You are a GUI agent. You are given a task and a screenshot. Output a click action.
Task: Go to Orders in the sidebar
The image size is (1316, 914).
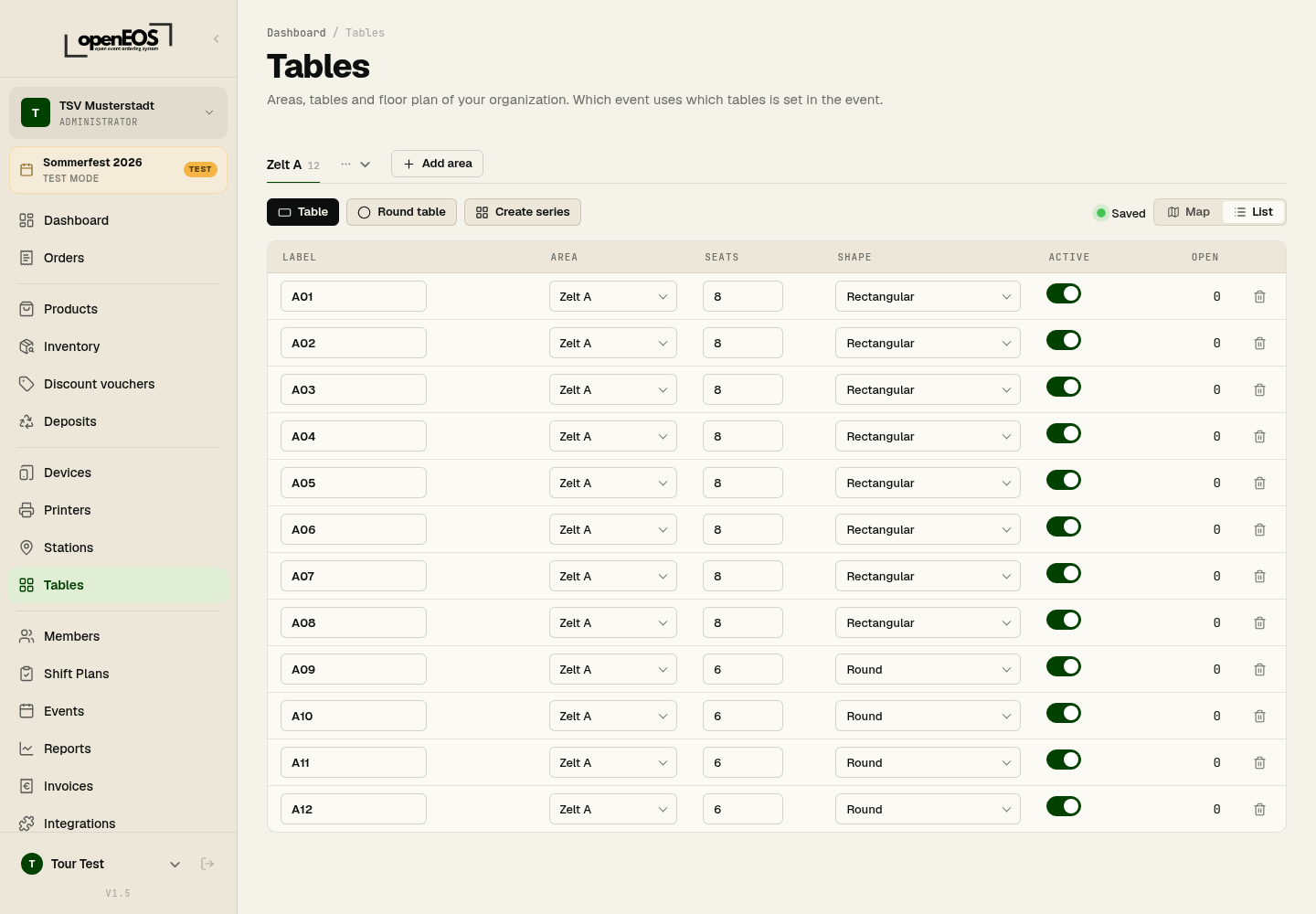tap(118, 258)
